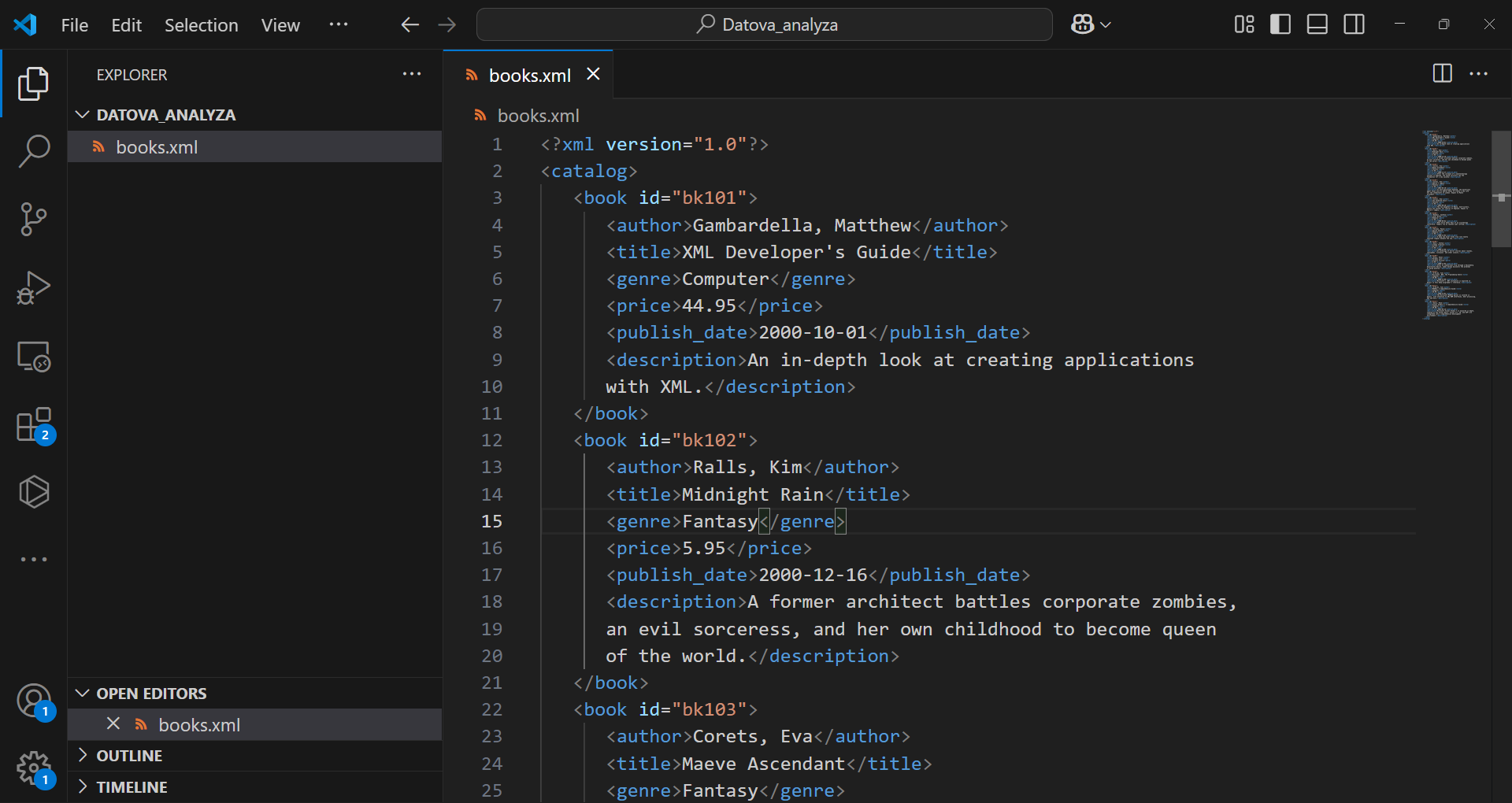Close books.xml in Open Editors list
Viewport: 1512px width, 803px height.
click(113, 723)
